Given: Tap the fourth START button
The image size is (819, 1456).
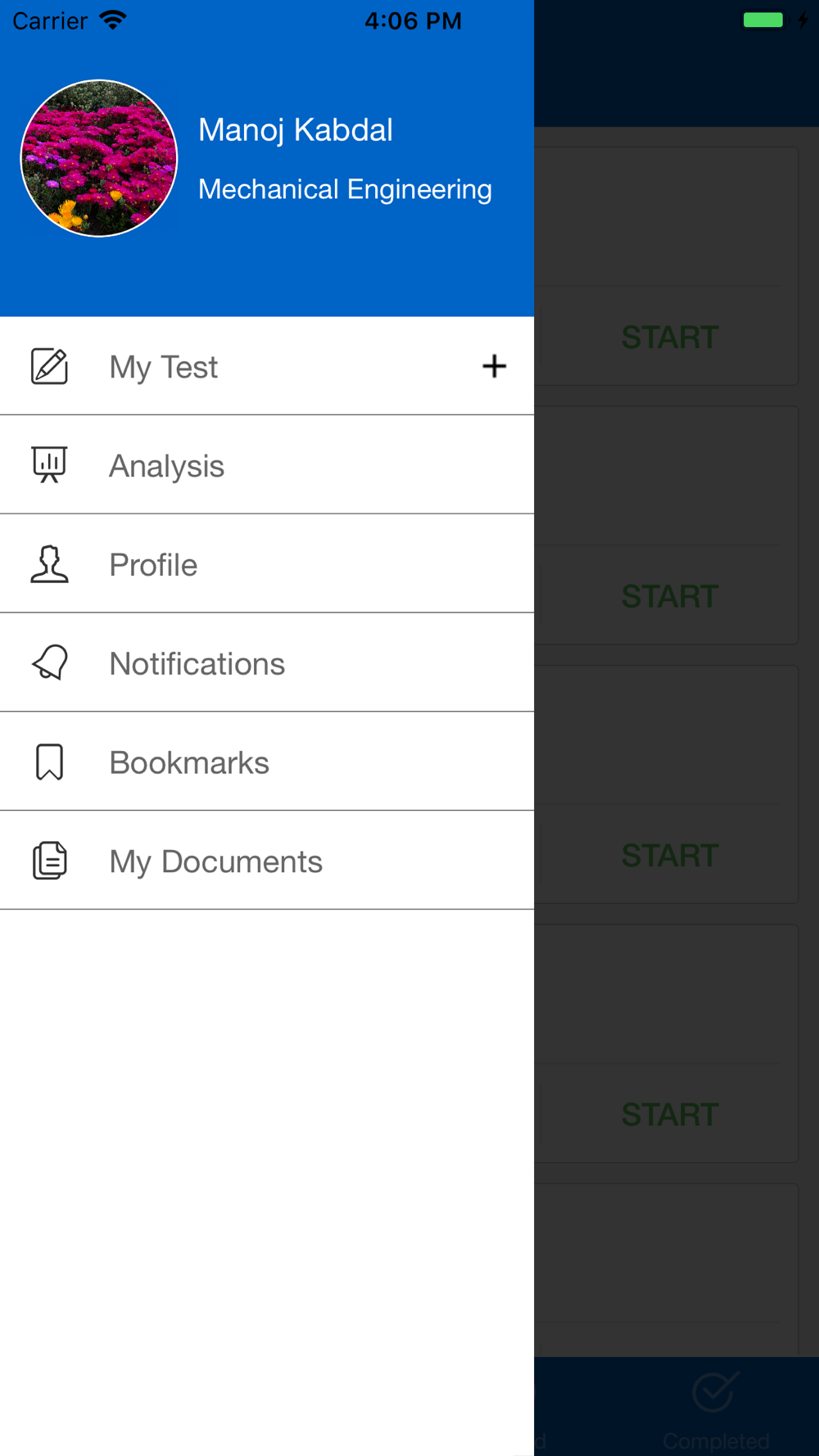Looking at the screenshot, I should [670, 1115].
